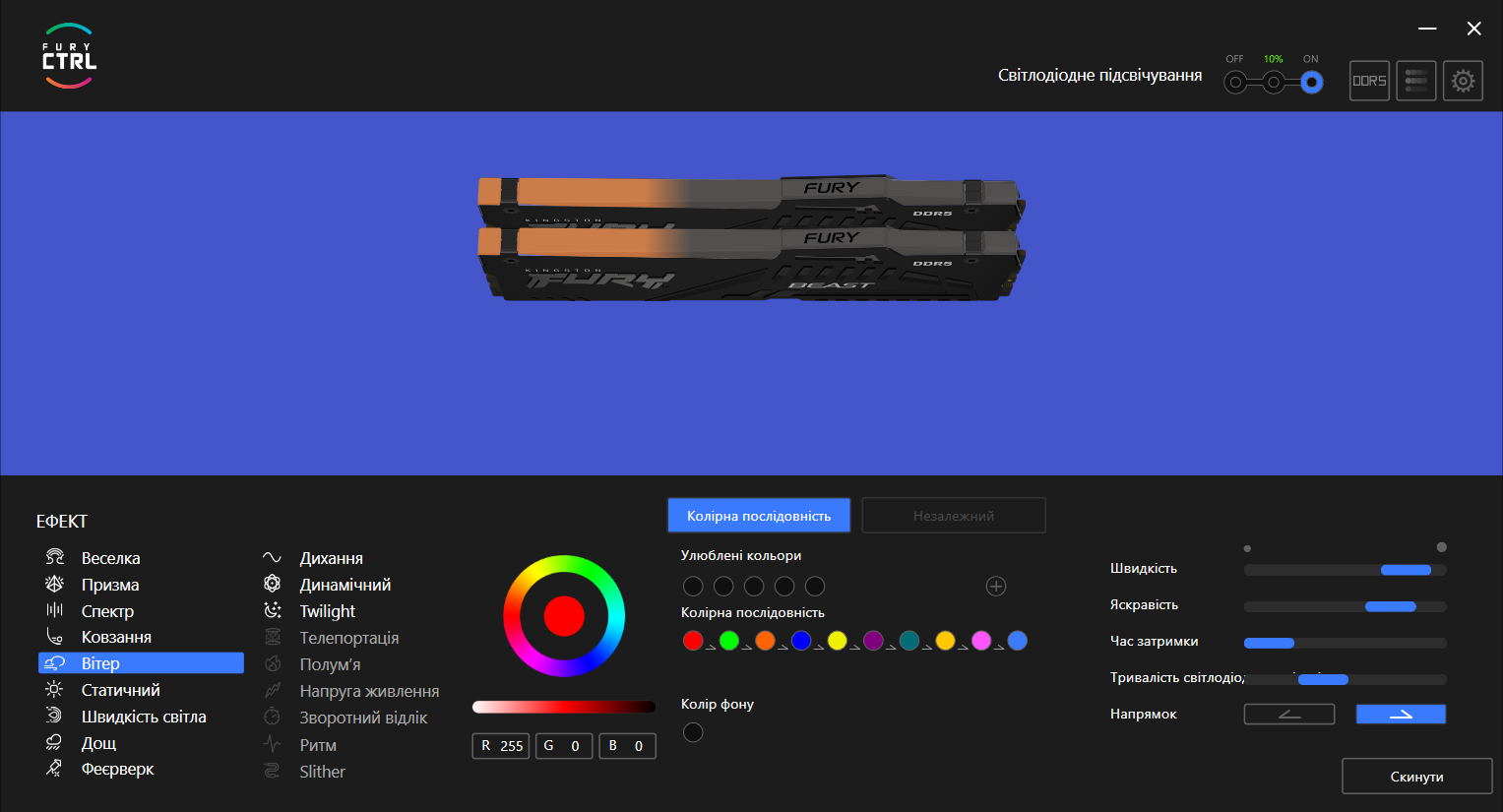Switch to Незалежний tab
This screenshot has width=1503, height=812.
click(x=954, y=515)
